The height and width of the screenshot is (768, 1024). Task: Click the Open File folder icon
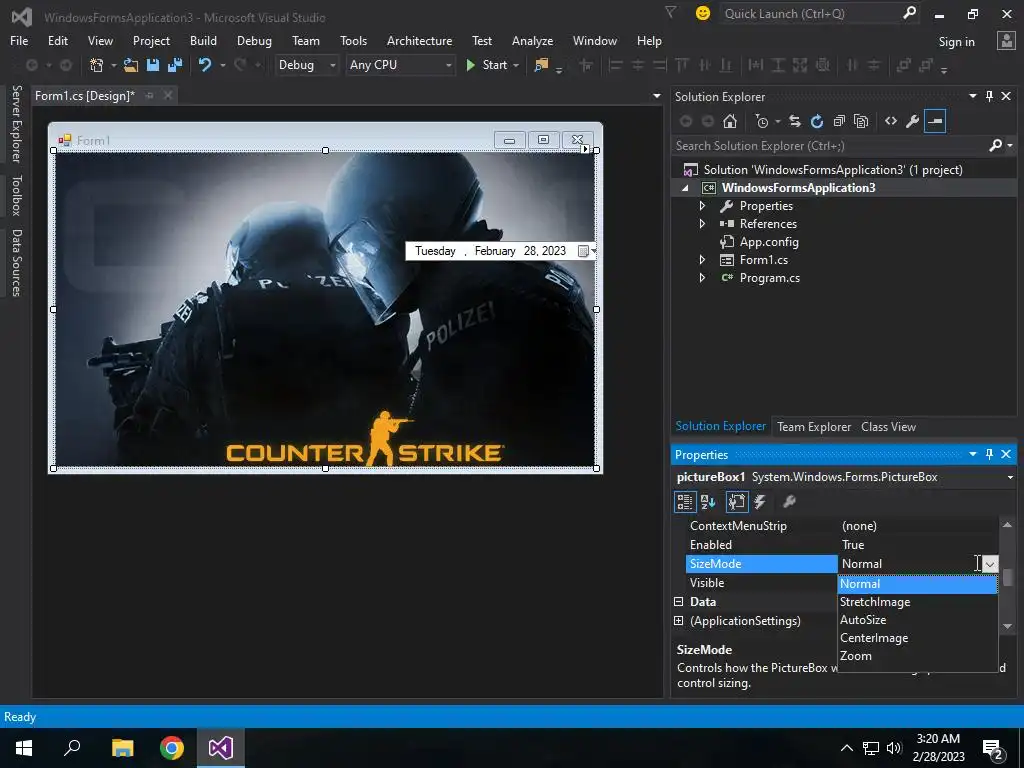pos(131,65)
